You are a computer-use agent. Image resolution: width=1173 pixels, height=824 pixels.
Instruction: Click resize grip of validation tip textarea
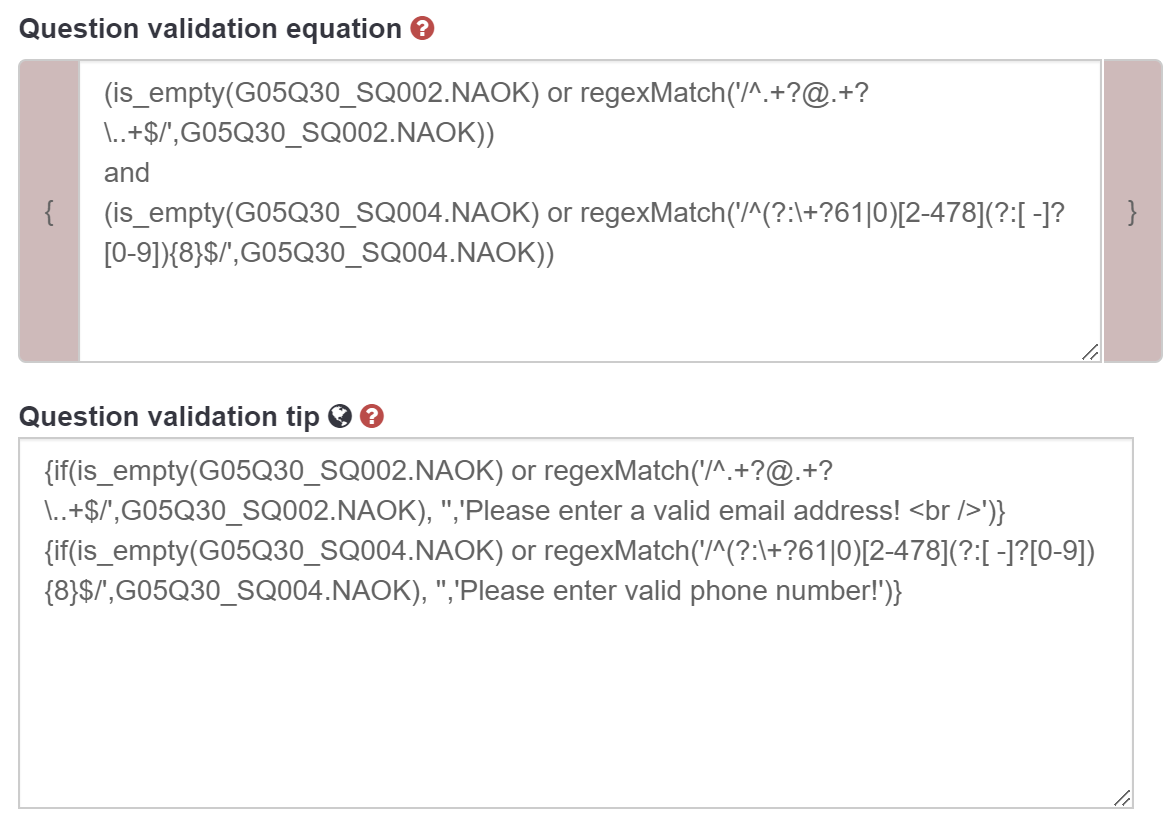click(1122, 797)
